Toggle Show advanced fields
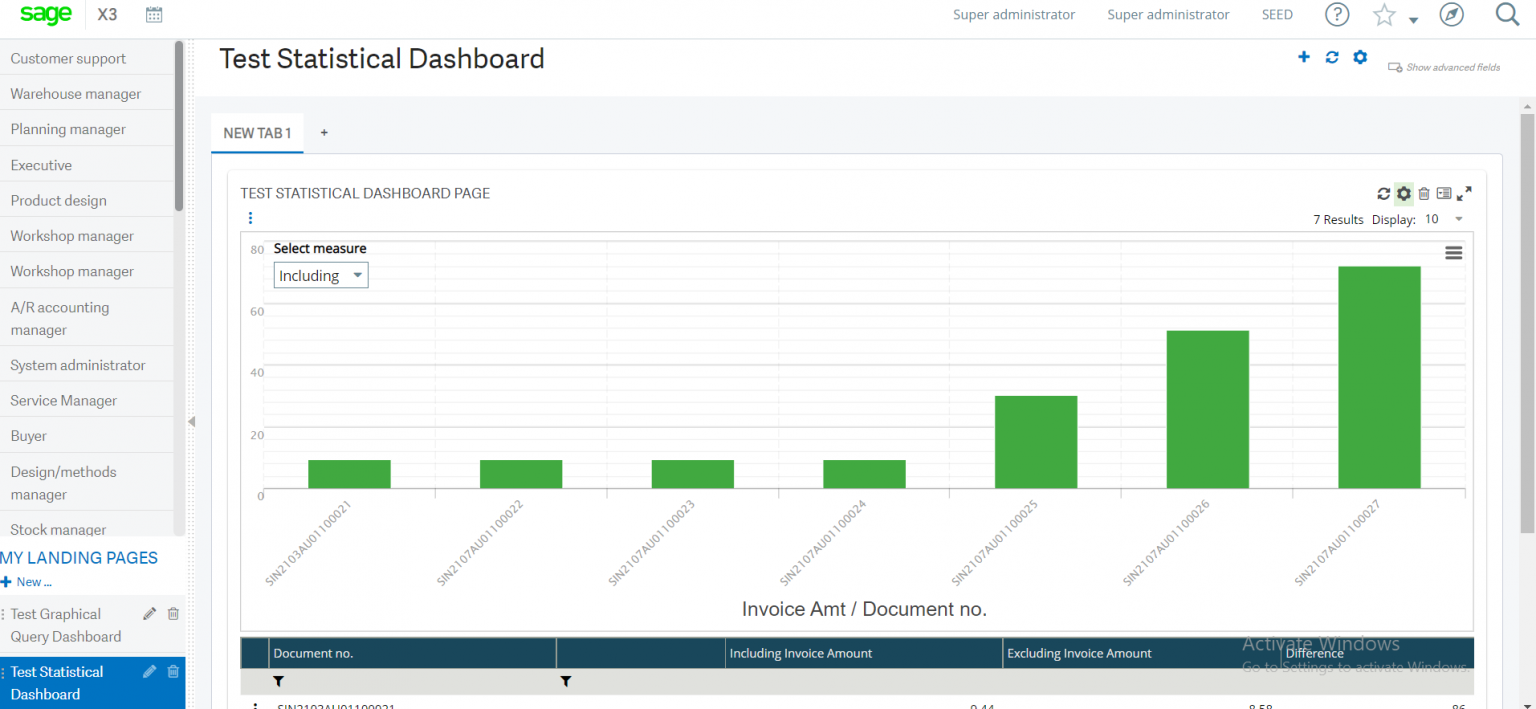 pyautogui.click(x=1444, y=66)
